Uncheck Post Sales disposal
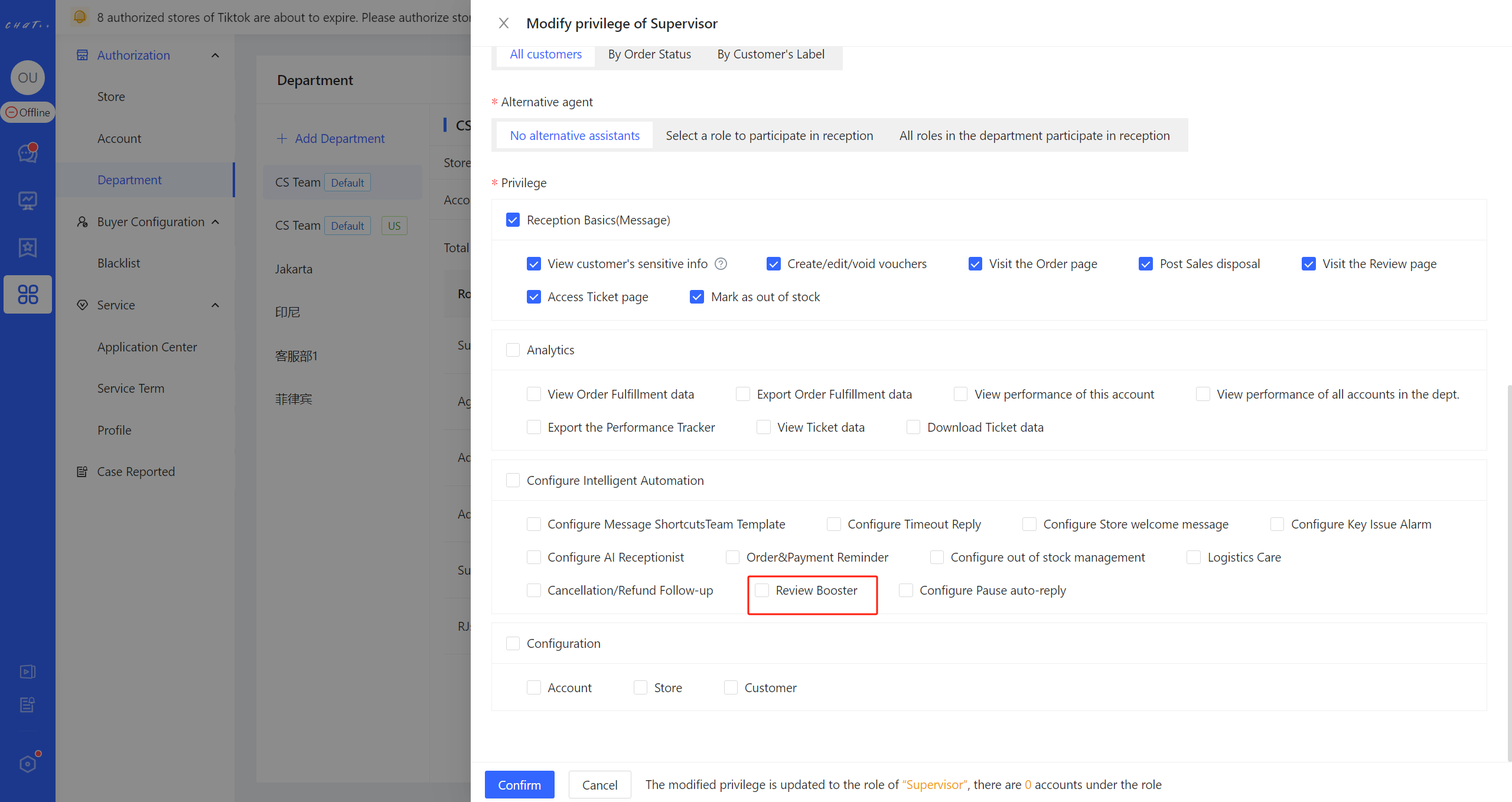 1145,263
